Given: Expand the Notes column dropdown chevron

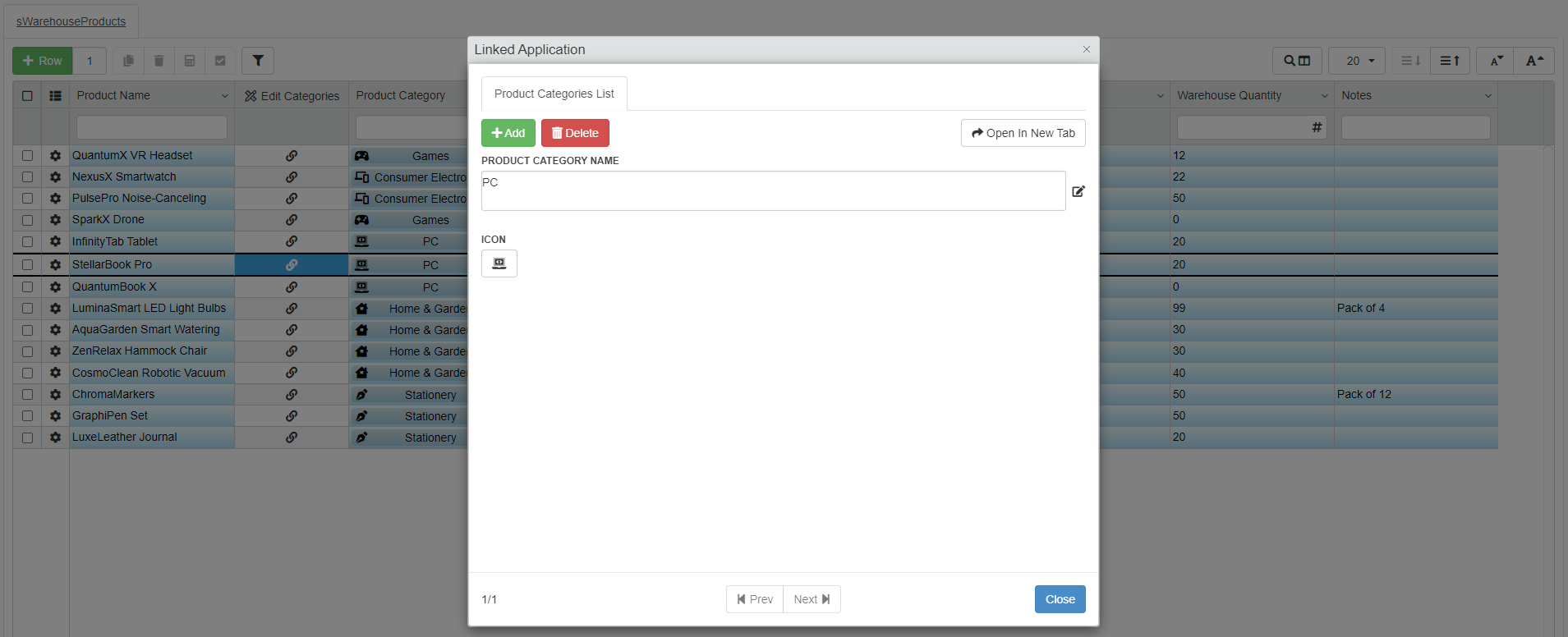Looking at the screenshot, I should tap(1488, 96).
